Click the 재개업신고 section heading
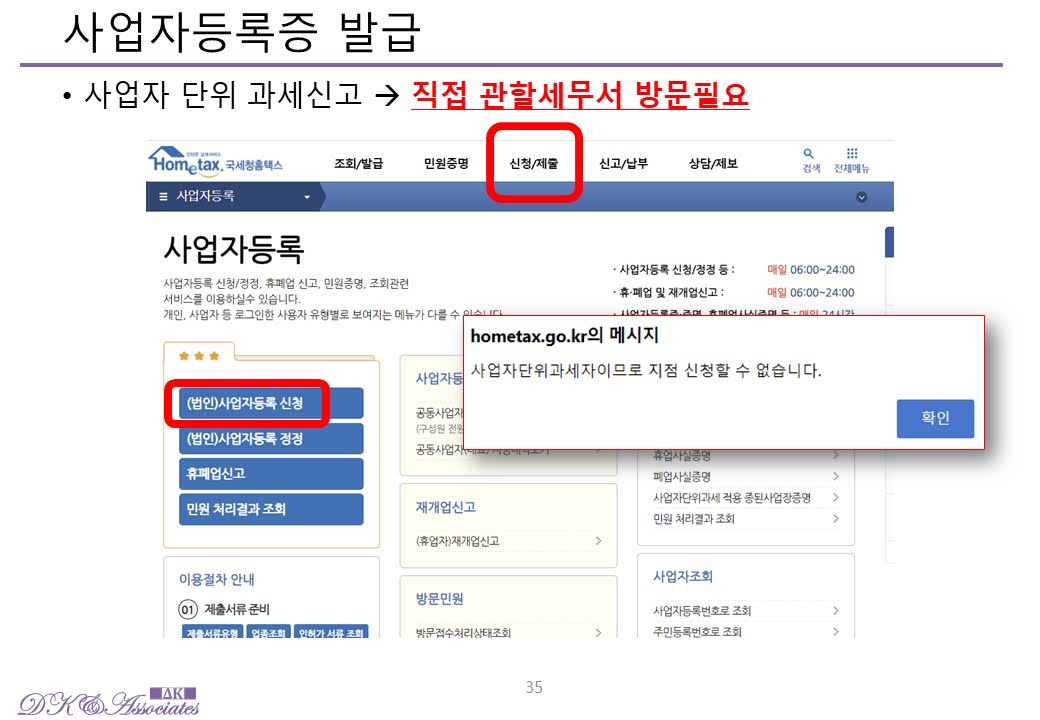1040x720 pixels. (446, 507)
